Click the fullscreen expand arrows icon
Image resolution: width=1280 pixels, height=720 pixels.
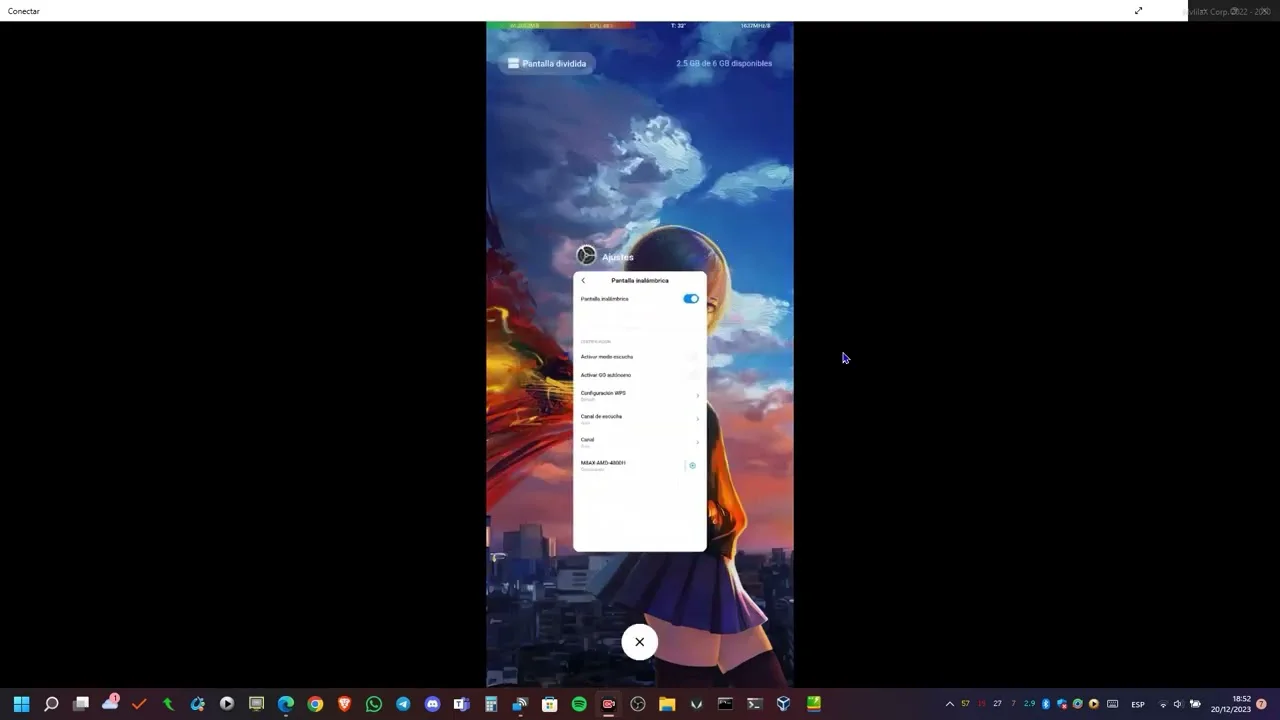1138,11
